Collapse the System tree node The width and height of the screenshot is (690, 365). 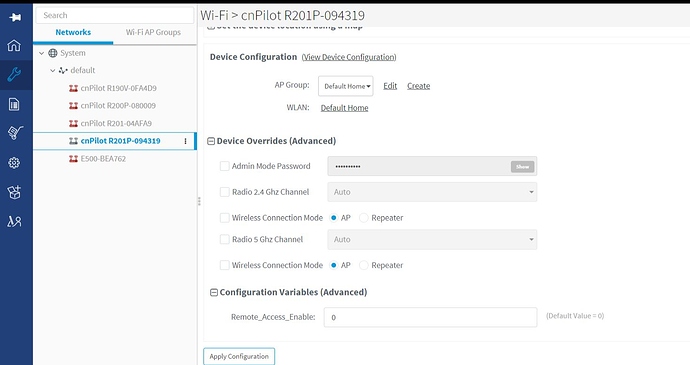[x=41, y=53]
